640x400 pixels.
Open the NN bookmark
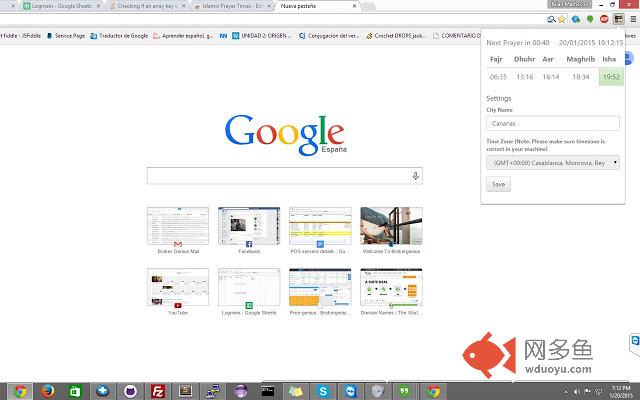223,36
